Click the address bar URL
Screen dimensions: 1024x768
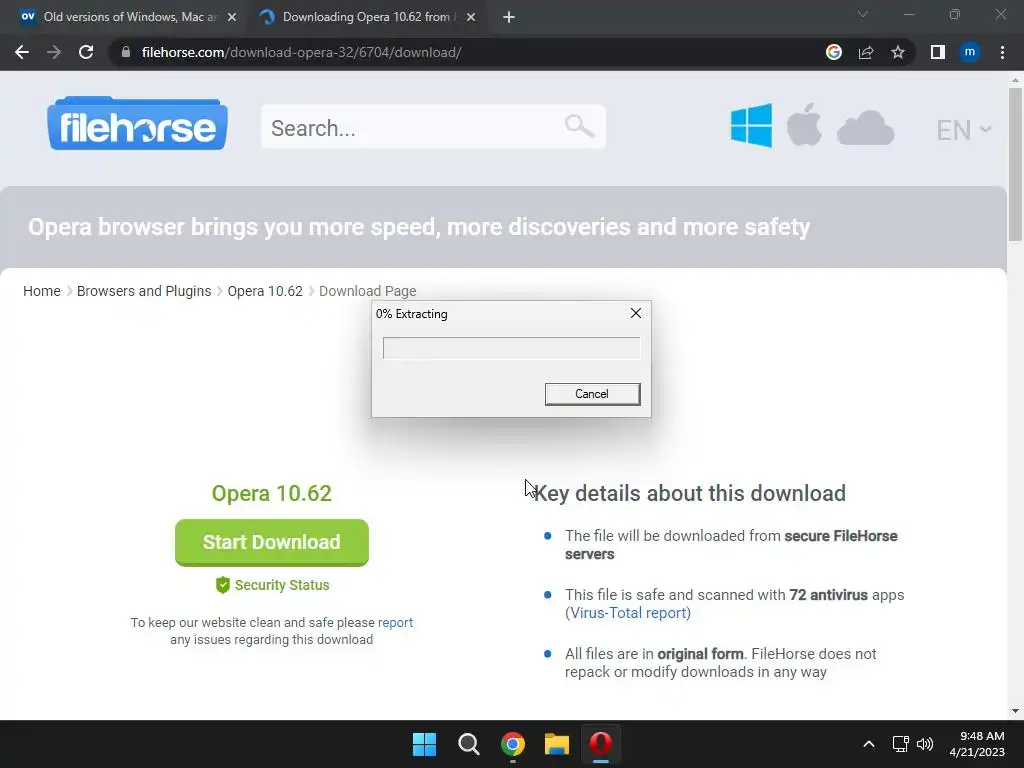(x=301, y=52)
